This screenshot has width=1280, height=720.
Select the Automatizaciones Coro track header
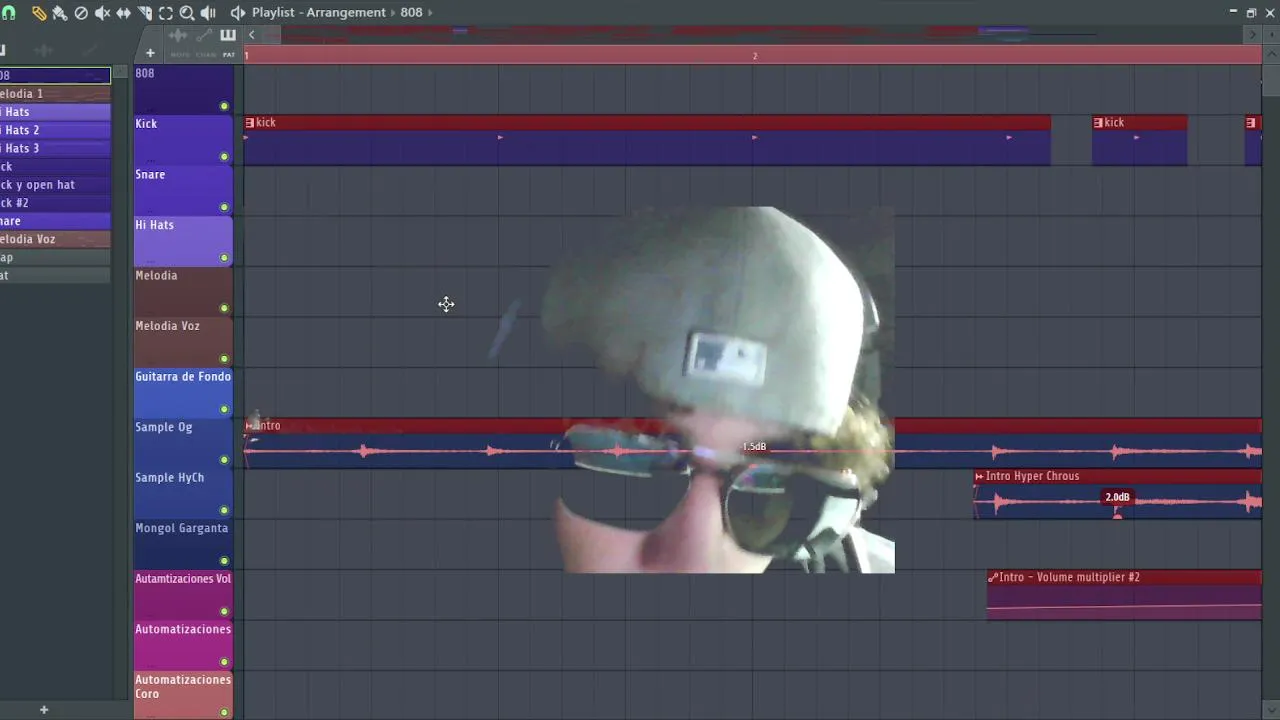coord(183,695)
